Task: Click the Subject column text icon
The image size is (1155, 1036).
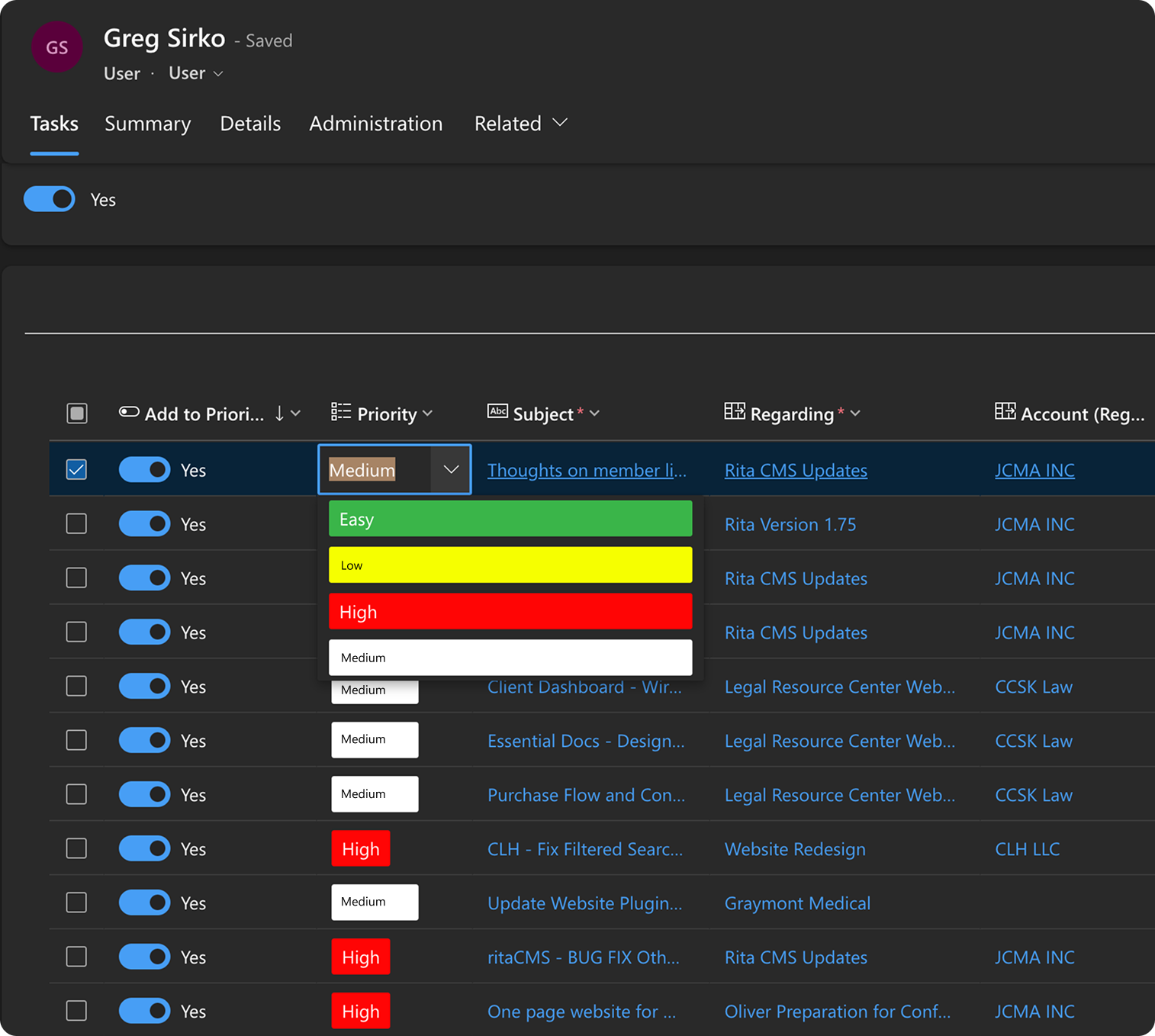Action: pyautogui.click(x=497, y=412)
